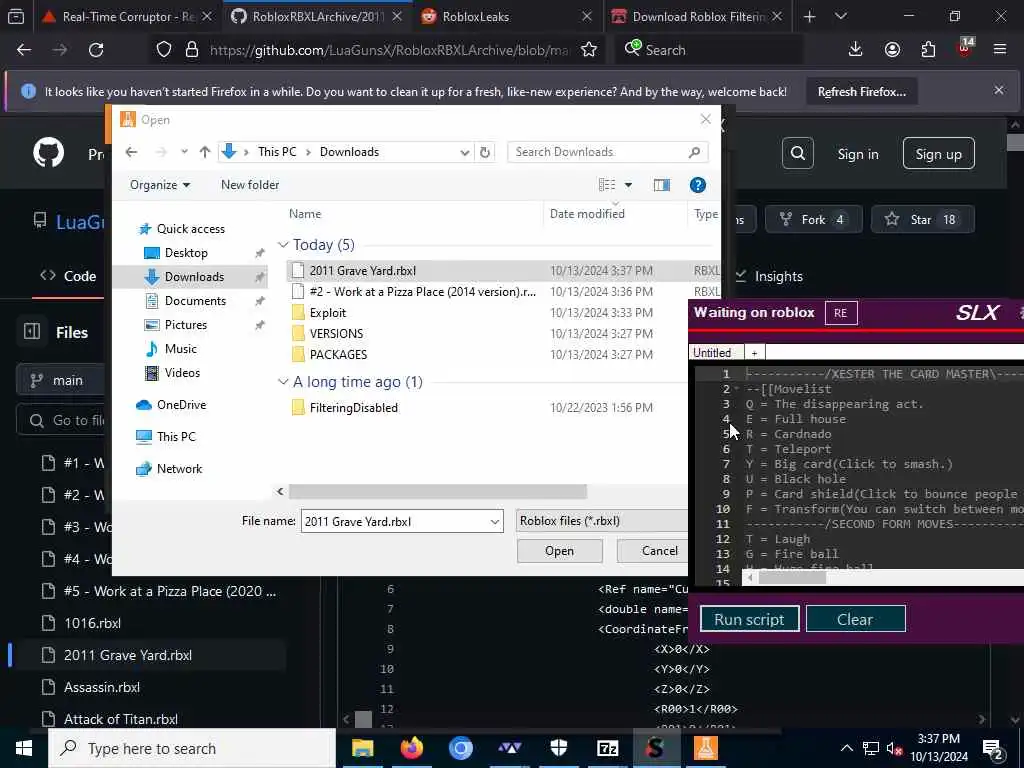Viewport: 1024px width, 768px height.
Task: Open Firefox downloads panel
Action: (x=855, y=50)
